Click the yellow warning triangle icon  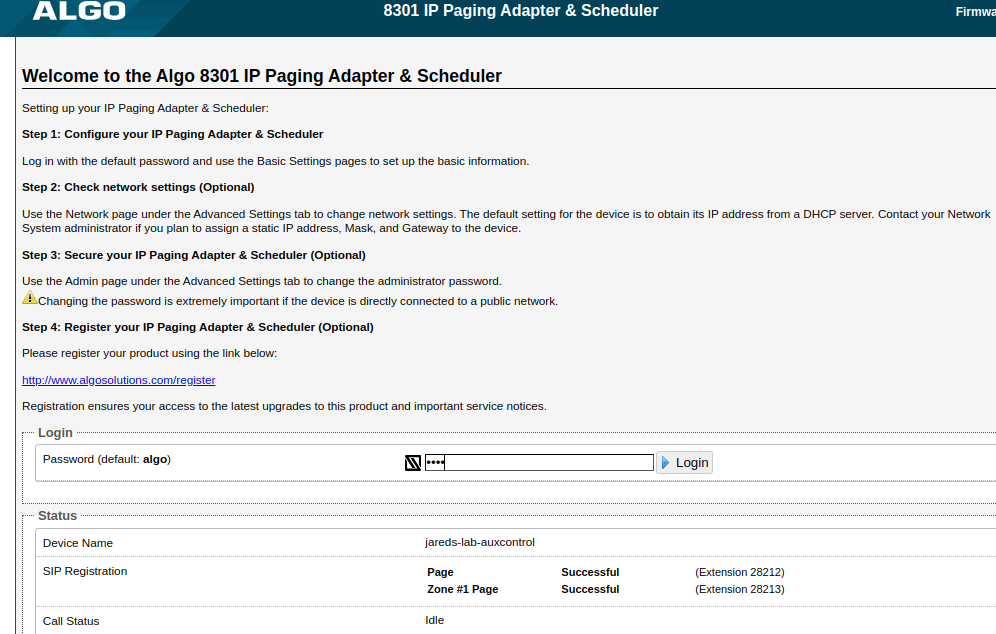30,298
